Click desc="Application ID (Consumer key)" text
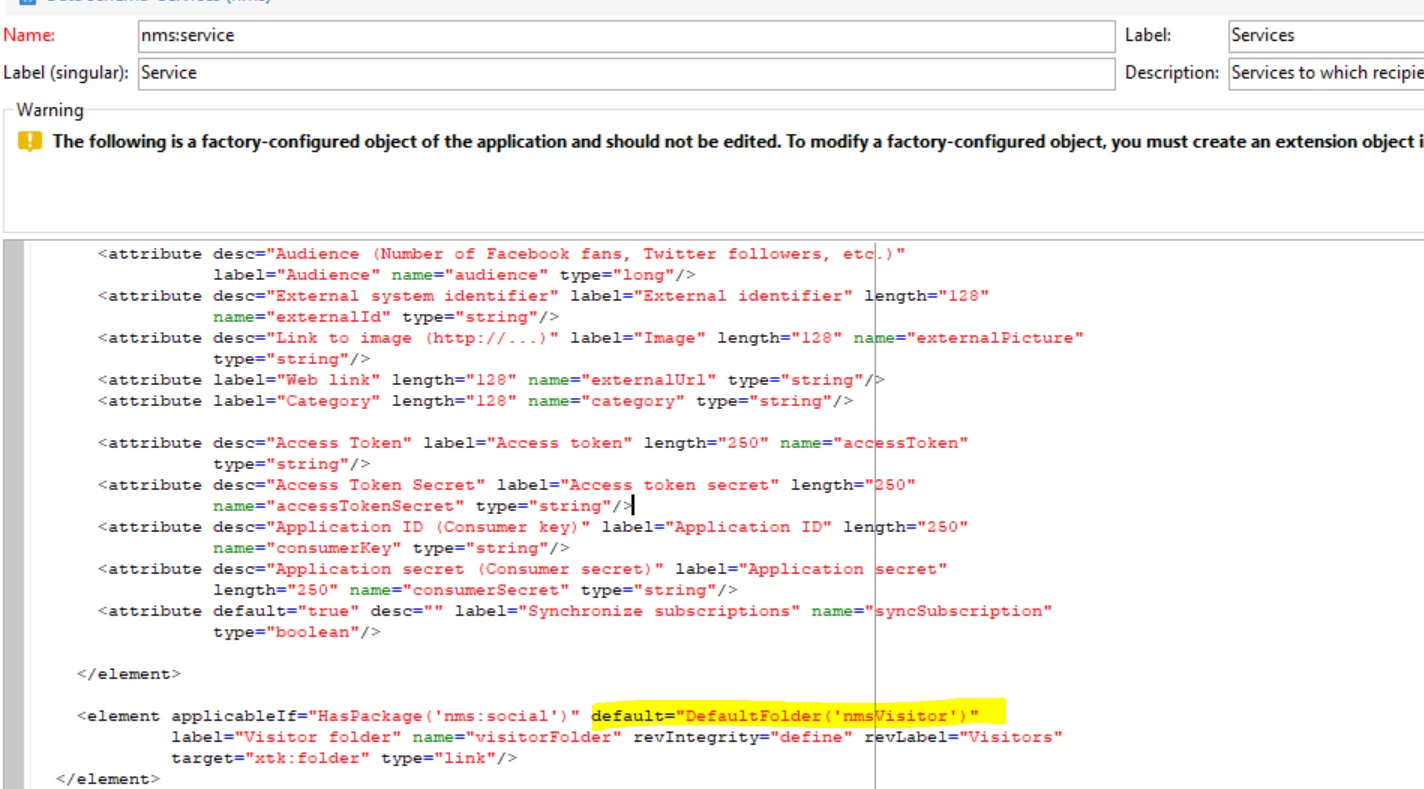This screenshot has height=789, width=1424. tap(402, 527)
